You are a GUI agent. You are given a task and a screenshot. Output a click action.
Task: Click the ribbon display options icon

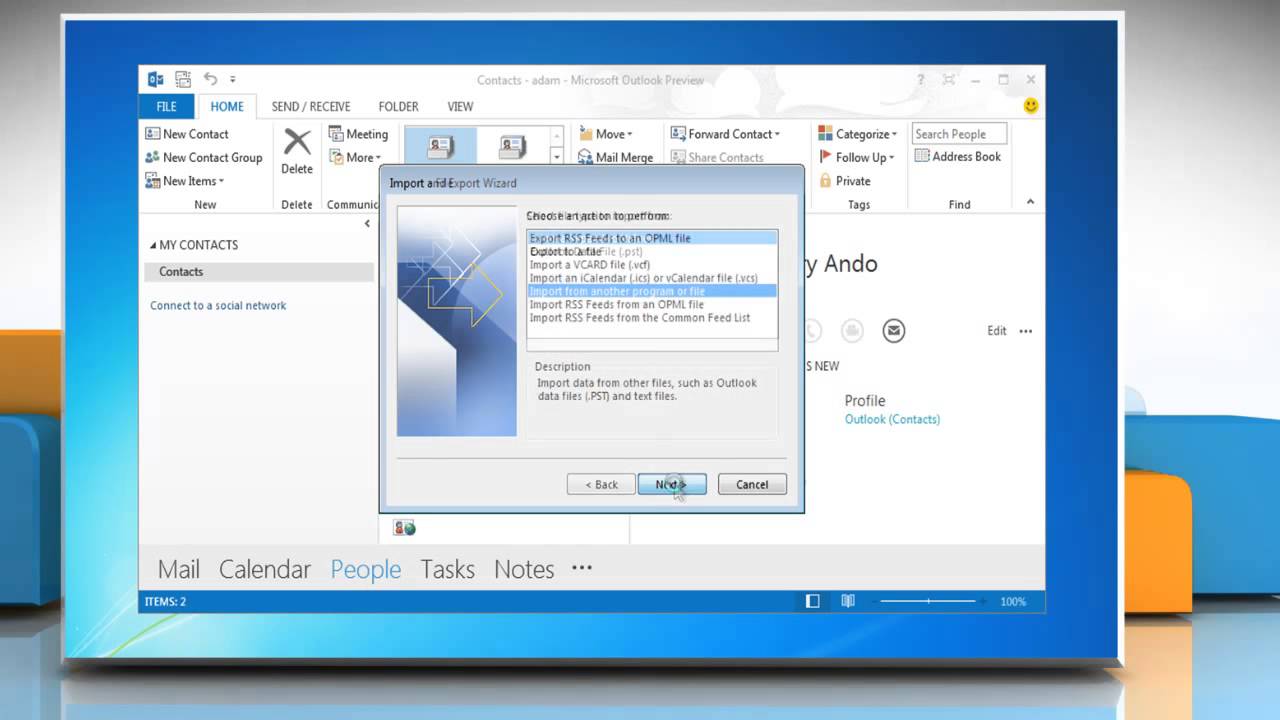click(x=948, y=80)
